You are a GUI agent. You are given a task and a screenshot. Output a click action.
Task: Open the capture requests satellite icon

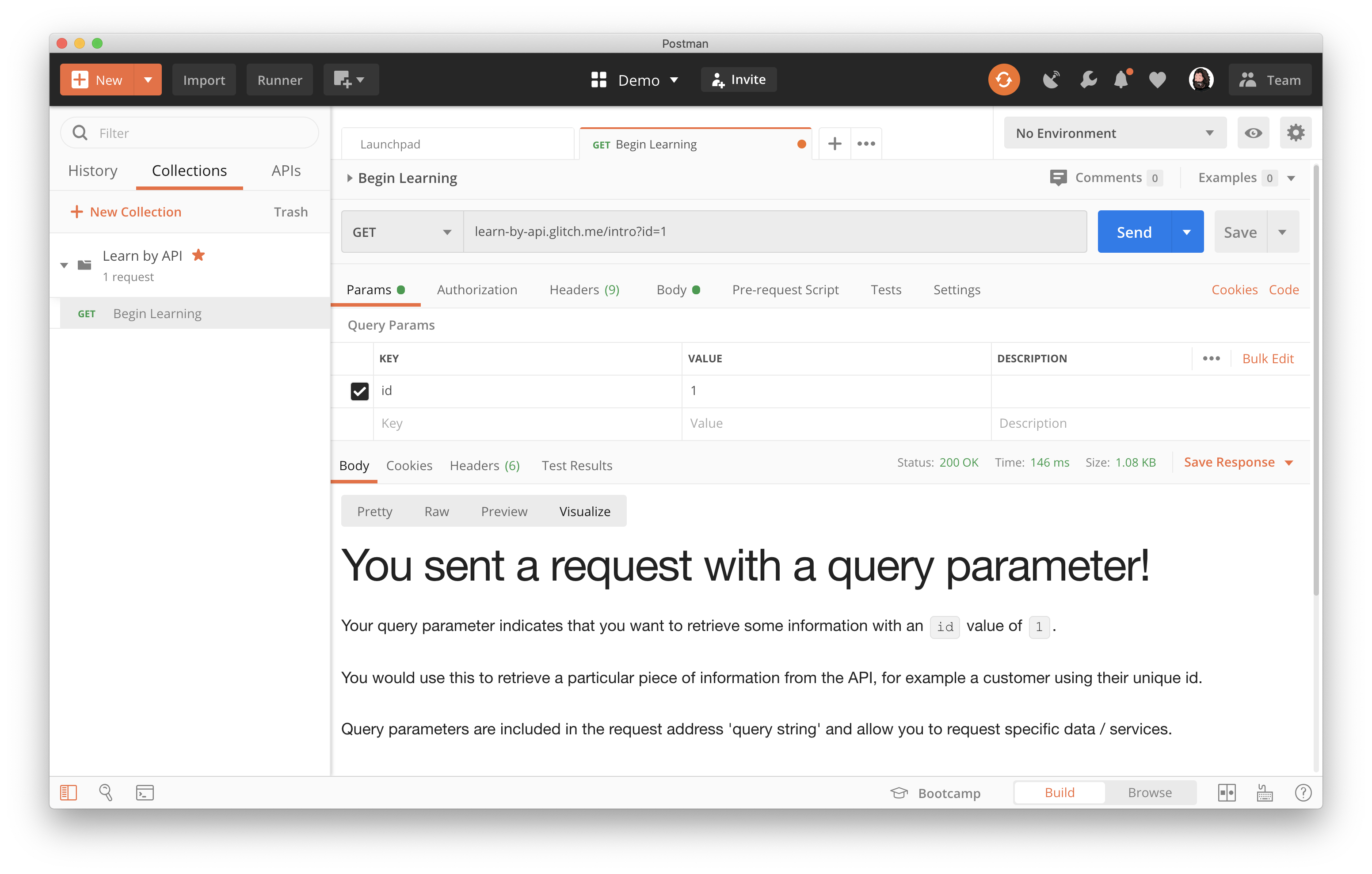(1051, 80)
